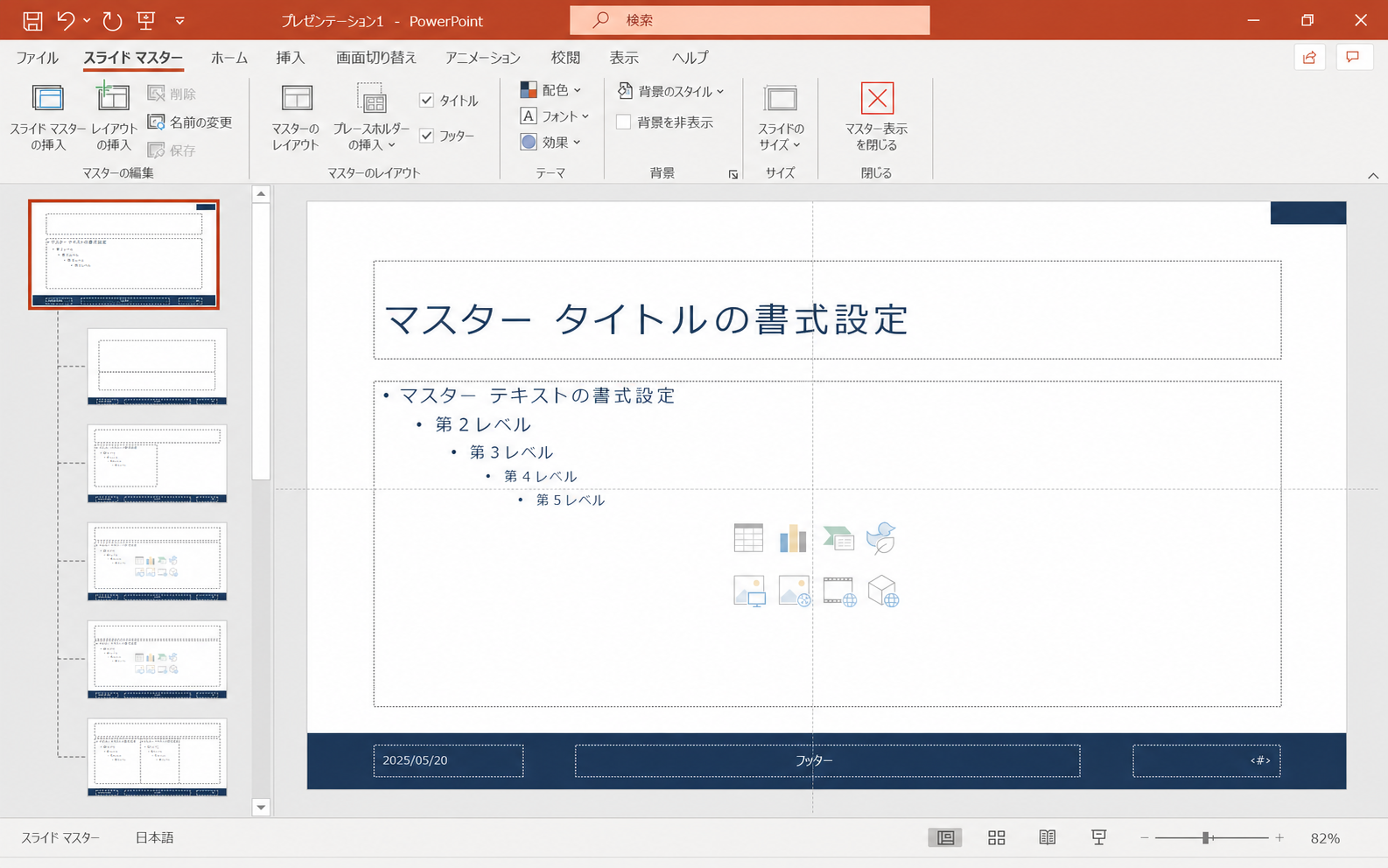Image resolution: width=1388 pixels, height=868 pixels.
Task: Open the 表示 tab
Action: click(624, 58)
